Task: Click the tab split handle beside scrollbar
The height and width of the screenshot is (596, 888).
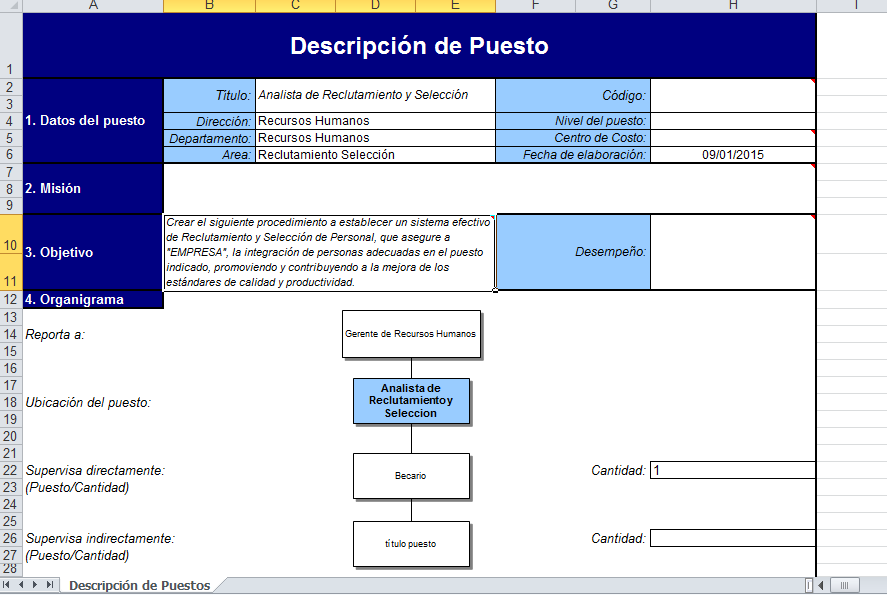Action: tap(809, 585)
